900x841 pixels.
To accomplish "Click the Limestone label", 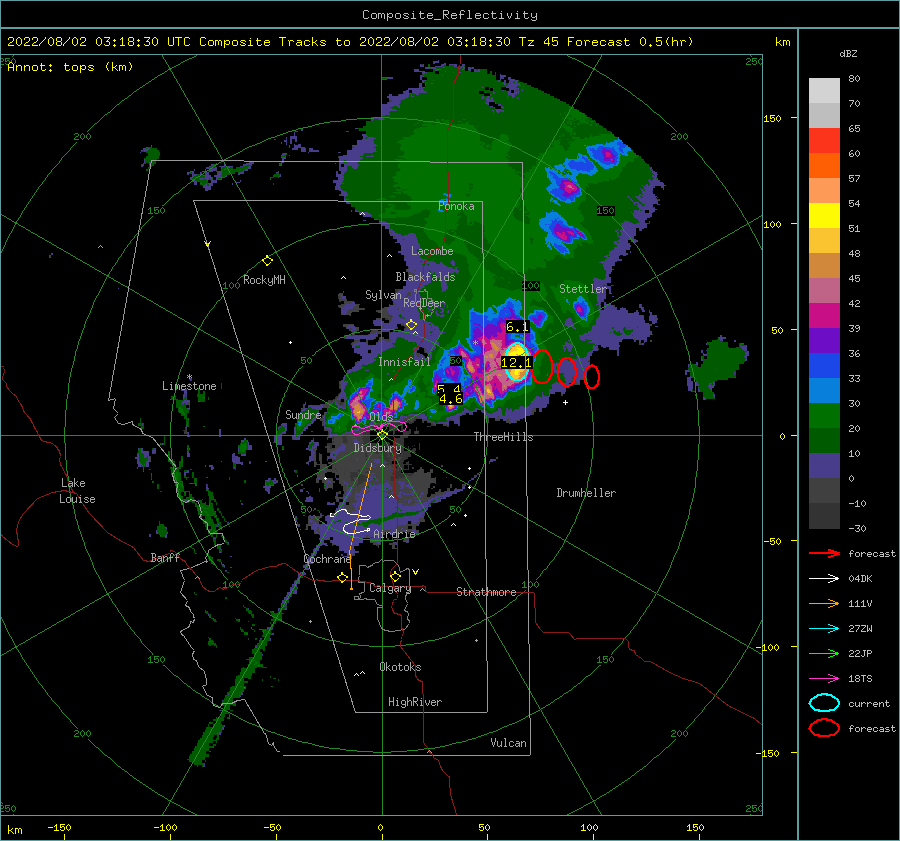I will coord(189,386).
